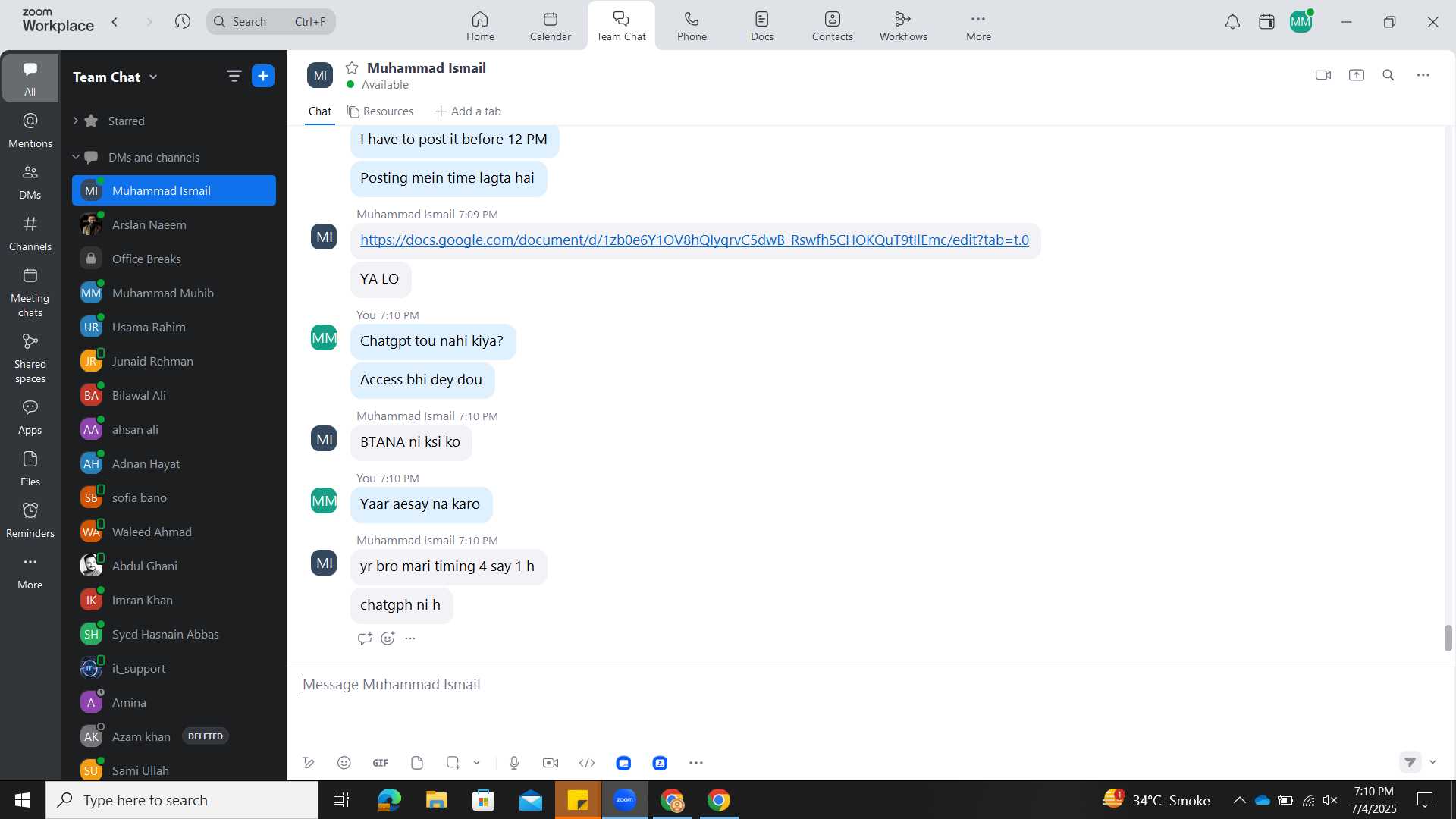The width and height of the screenshot is (1456, 819).
Task: Click the chat vertical scrollbar thumb
Action: (x=1448, y=638)
